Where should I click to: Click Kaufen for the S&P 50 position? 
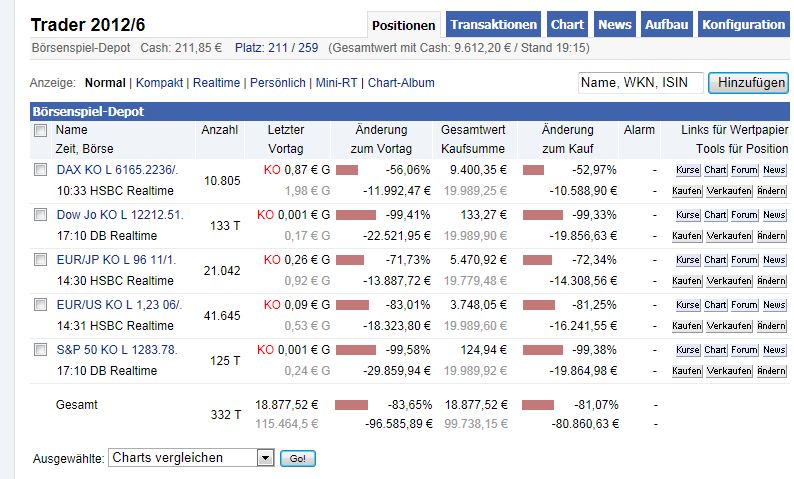pyautogui.click(x=688, y=370)
